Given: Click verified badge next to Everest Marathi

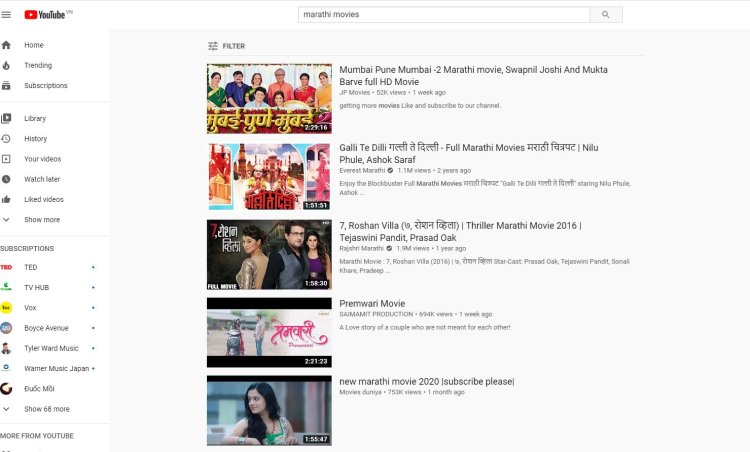Looking at the screenshot, I should (390, 171).
